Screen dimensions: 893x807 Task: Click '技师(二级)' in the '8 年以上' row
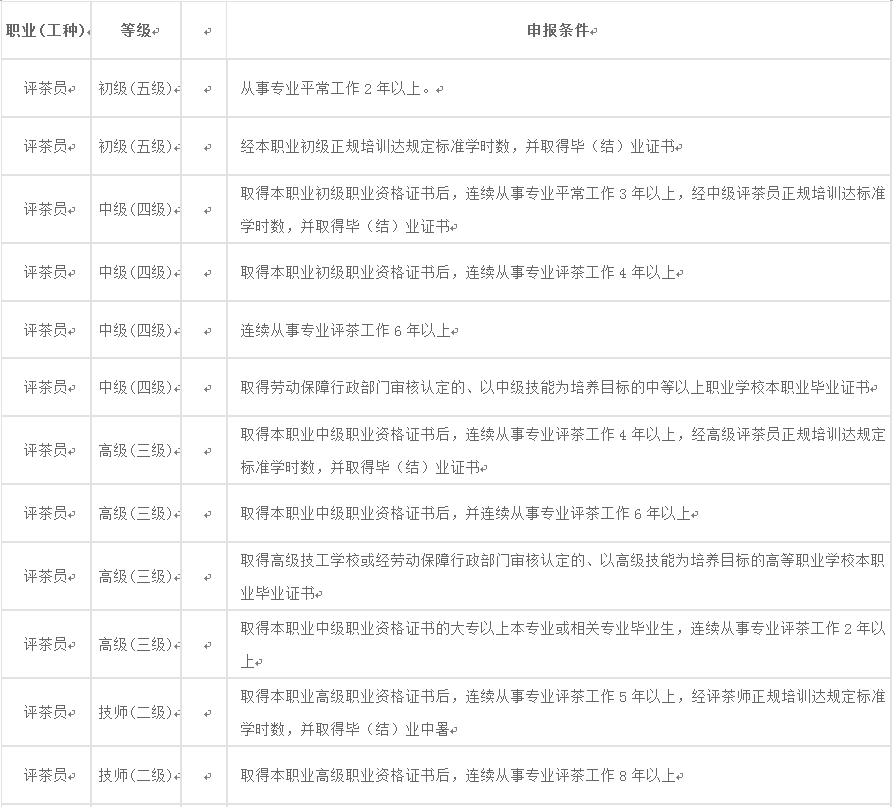coord(136,775)
